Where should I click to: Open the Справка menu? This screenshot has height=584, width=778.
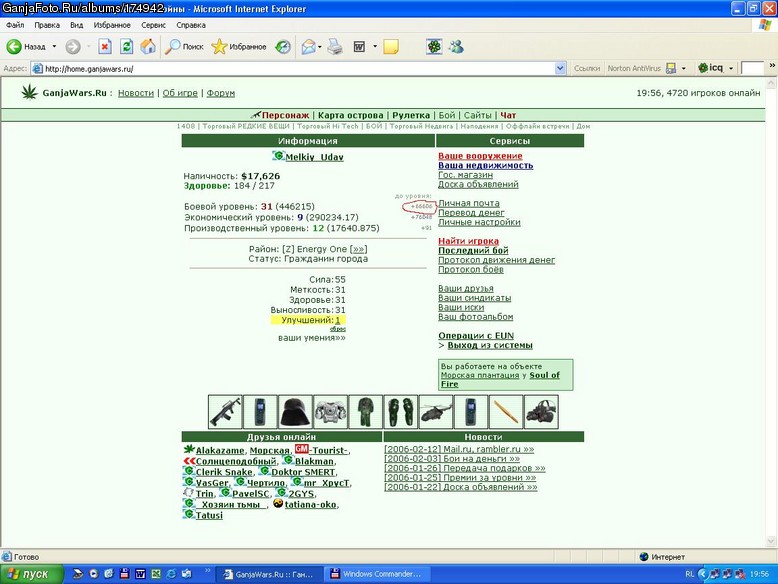pyautogui.click(x=191, y=25)
